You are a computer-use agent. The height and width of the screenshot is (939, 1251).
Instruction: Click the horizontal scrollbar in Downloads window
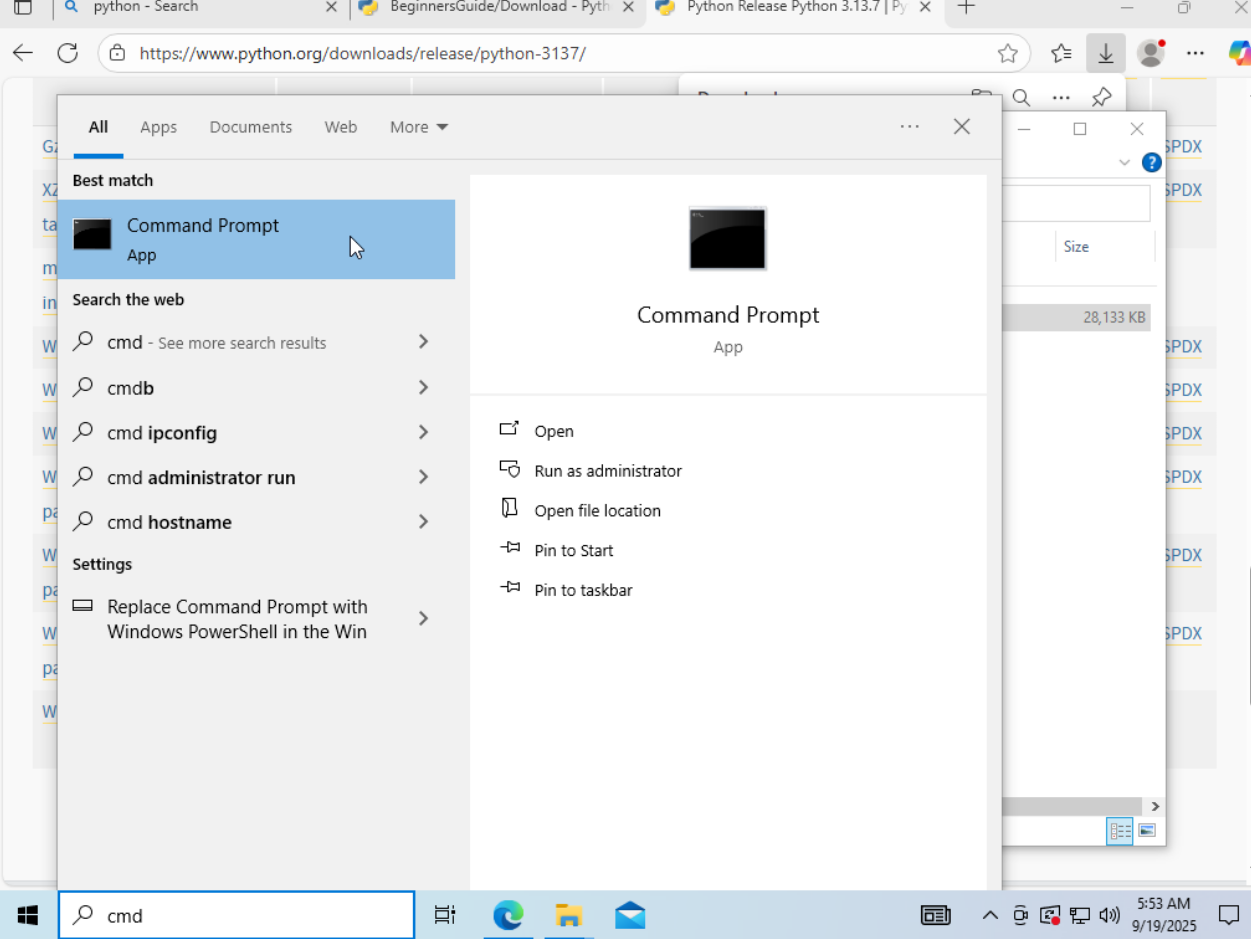pos(1060,806)
